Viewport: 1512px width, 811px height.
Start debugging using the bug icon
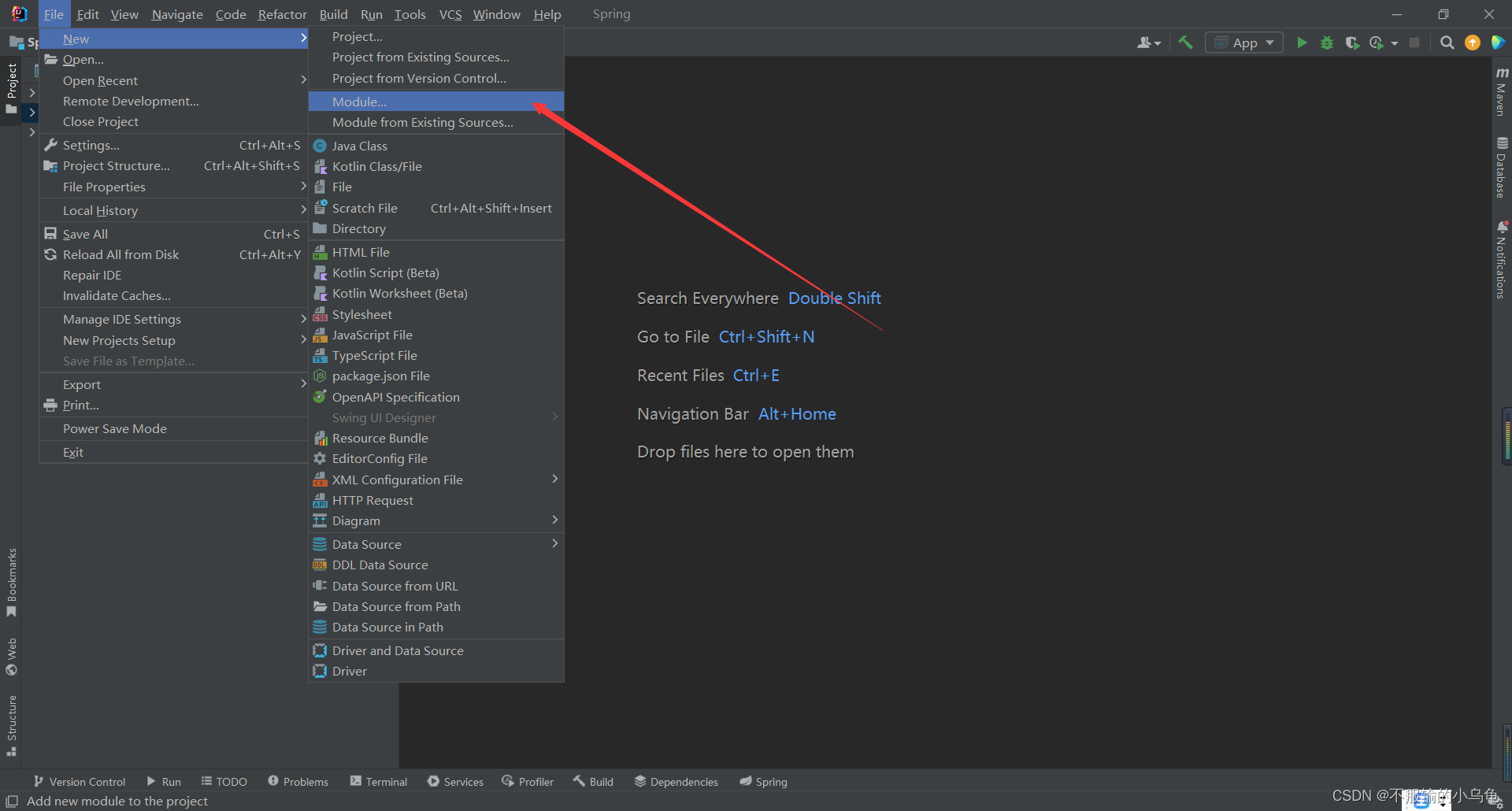coord(1327,43)
